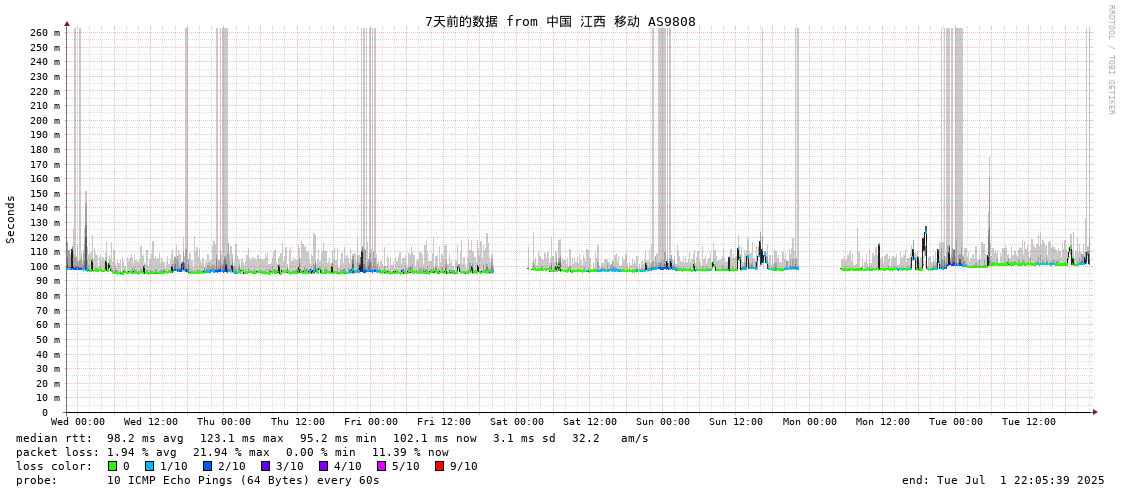Image resolution: width=1121 pixels, height=494 pixels.
Task: Click the 'Wed 12:00' x-axis label
Action: (x=151, y=423)
